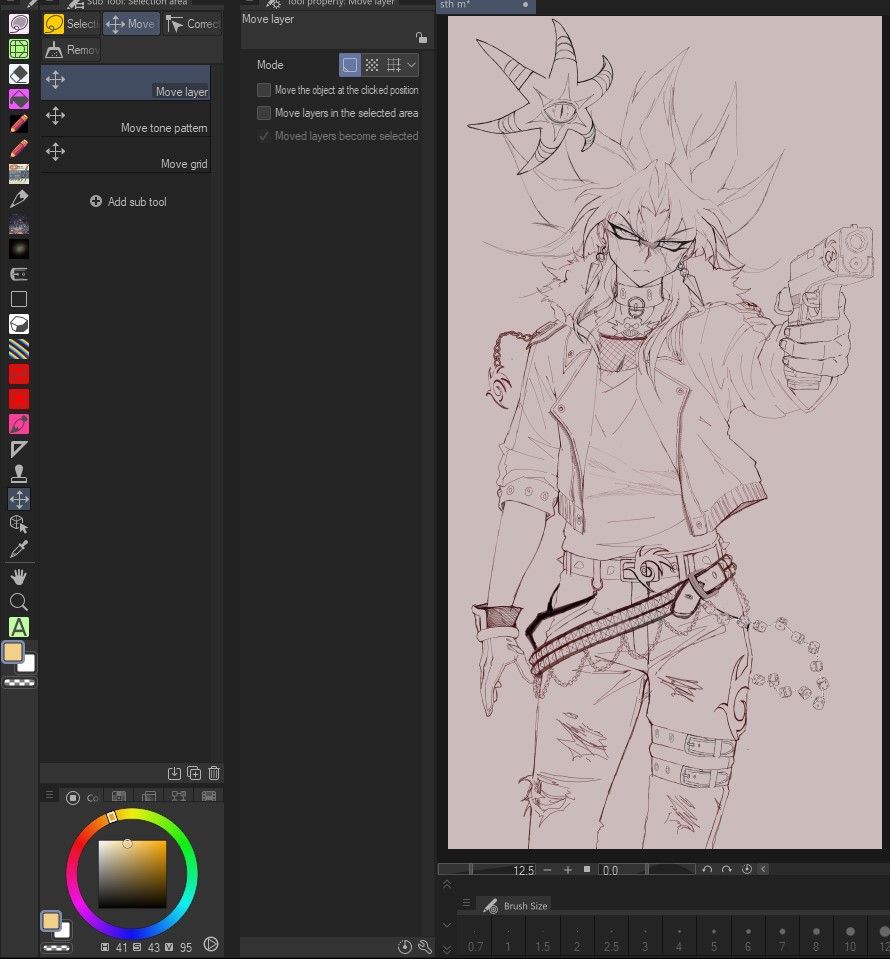
Task: Select the Operation cube-and-cursor tool
Action: tap(19, 524)
